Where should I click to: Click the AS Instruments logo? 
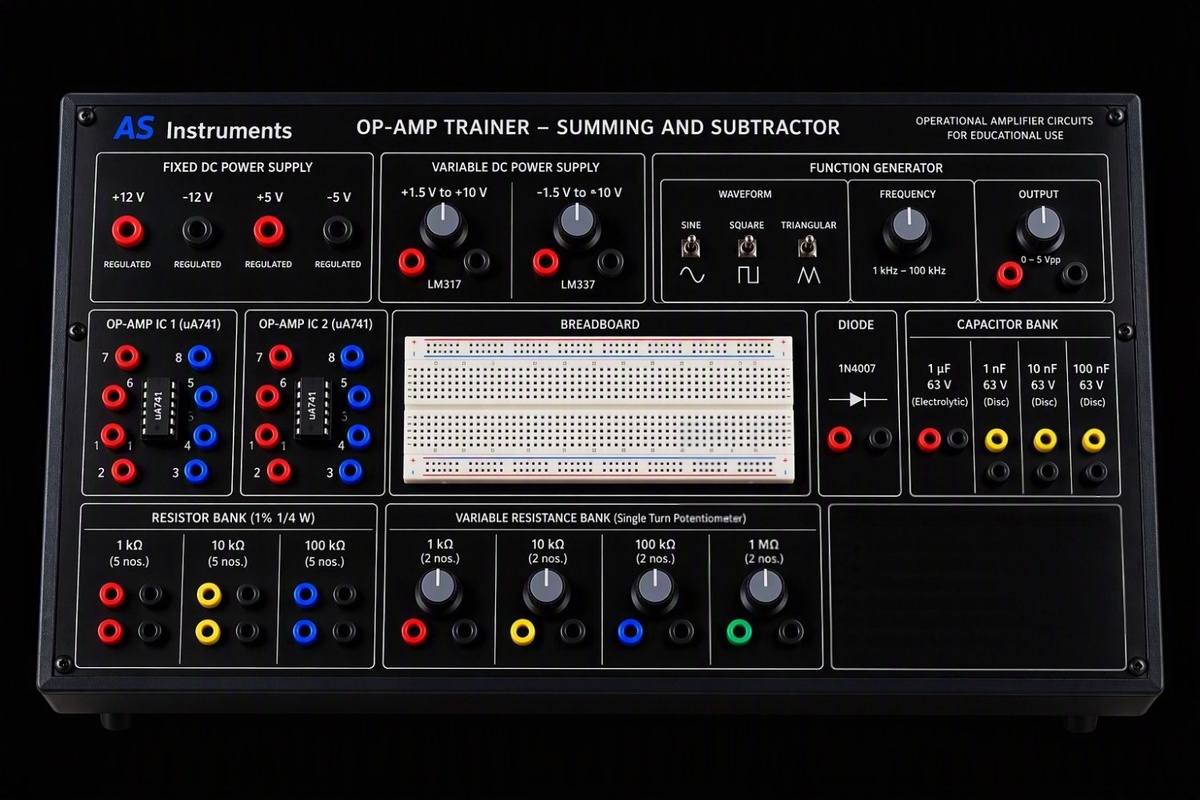point(203,129)
